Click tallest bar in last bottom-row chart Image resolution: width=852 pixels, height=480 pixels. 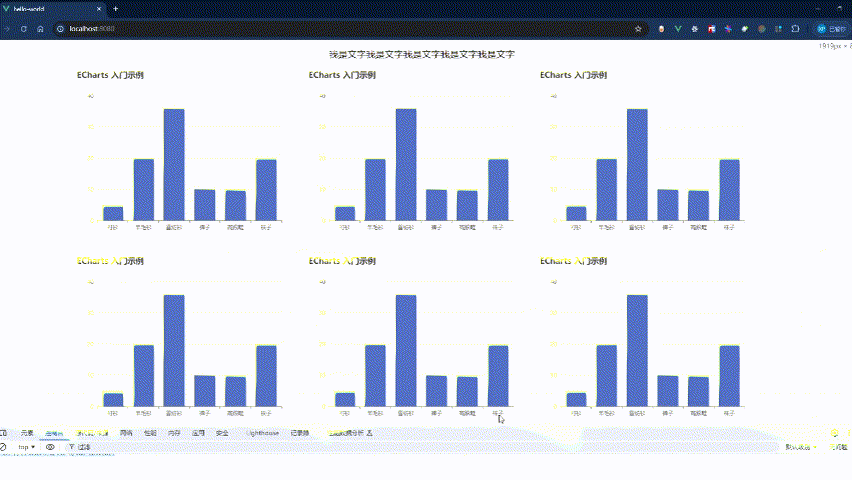click(x=637, y=351)
